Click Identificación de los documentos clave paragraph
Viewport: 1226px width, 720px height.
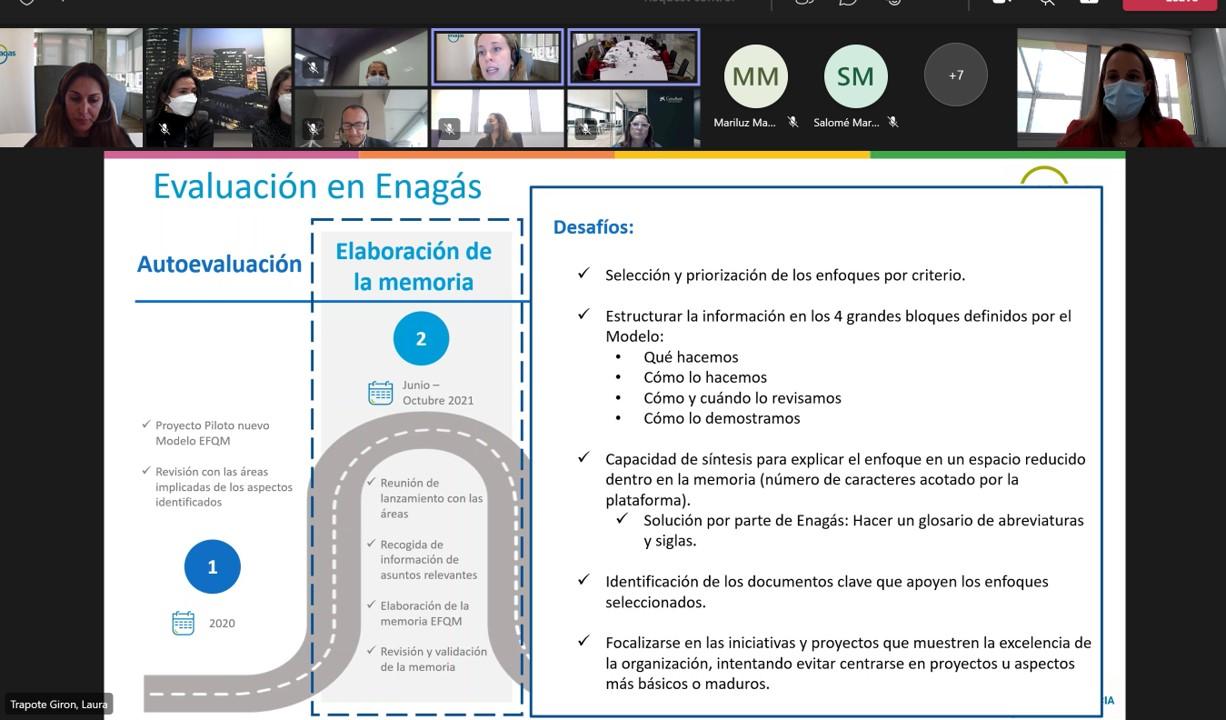[826, 591]
